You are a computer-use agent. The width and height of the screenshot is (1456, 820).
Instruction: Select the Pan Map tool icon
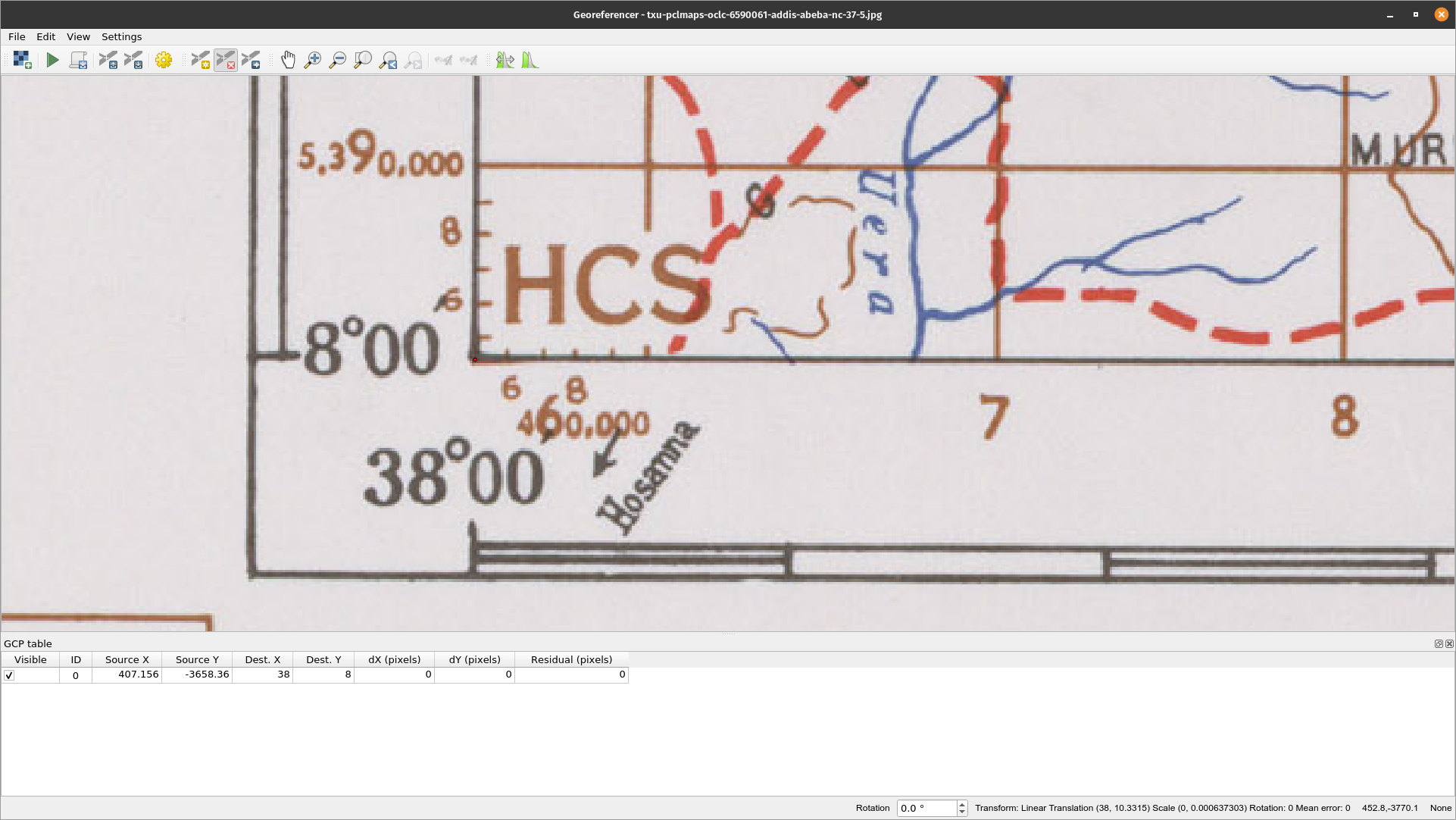pos(289,60)
